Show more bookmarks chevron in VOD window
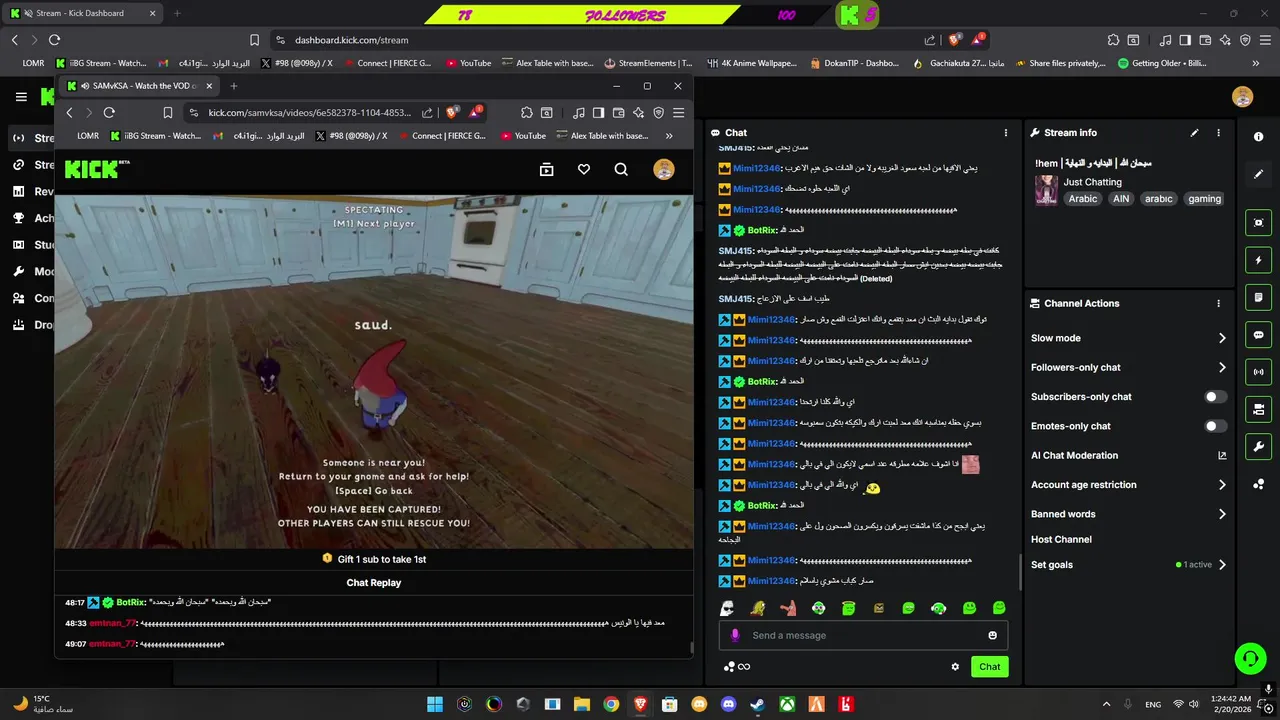This screenshot has width=1280, height=720. click(x=669, y=136)
